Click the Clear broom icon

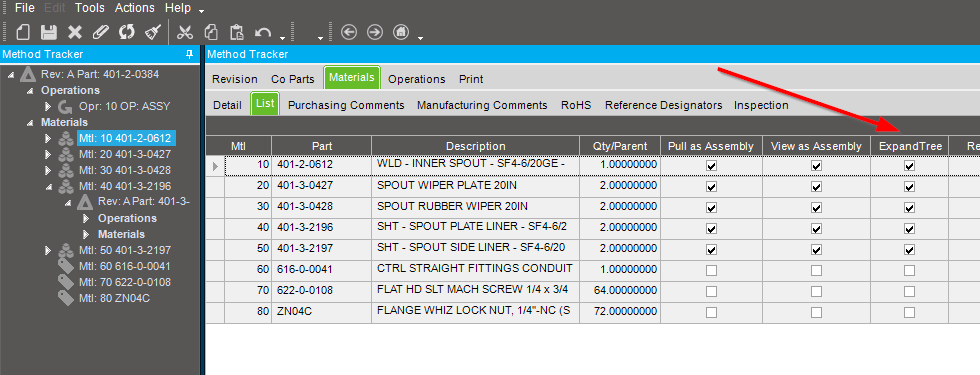tap(153, 32)
